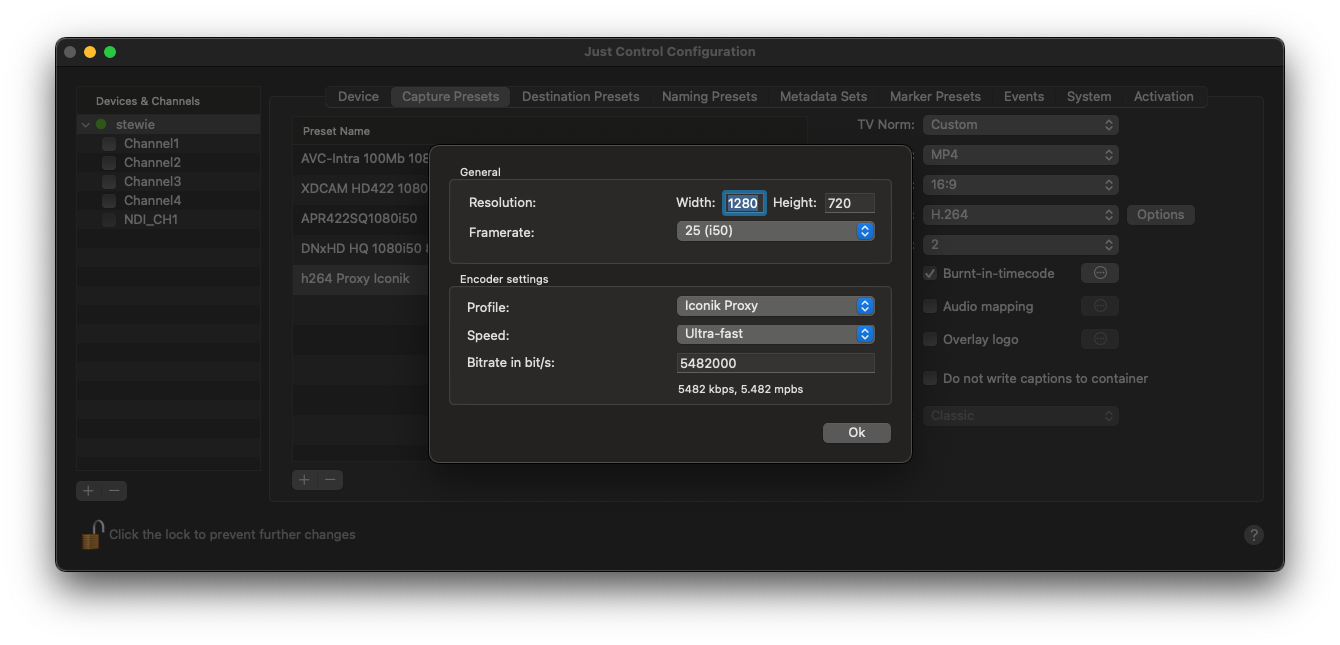Toggle the Channel4 checkbox
The width and height of the screenshot is (1340, 645).
109,201
